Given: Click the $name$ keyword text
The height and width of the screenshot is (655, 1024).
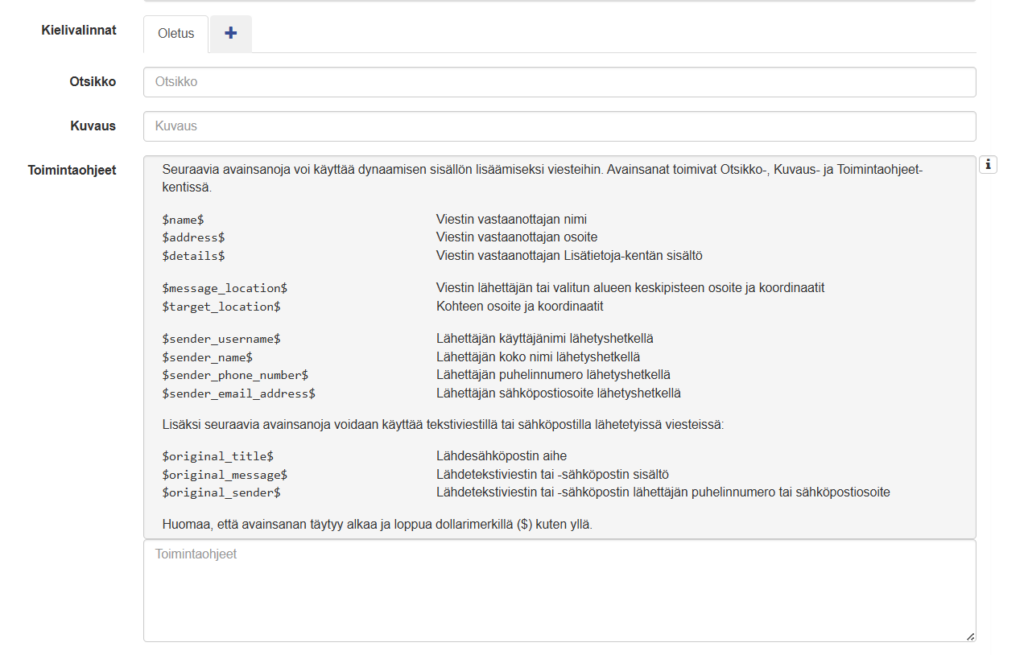Looking at the screenshot, I should [x=183, y=219].
